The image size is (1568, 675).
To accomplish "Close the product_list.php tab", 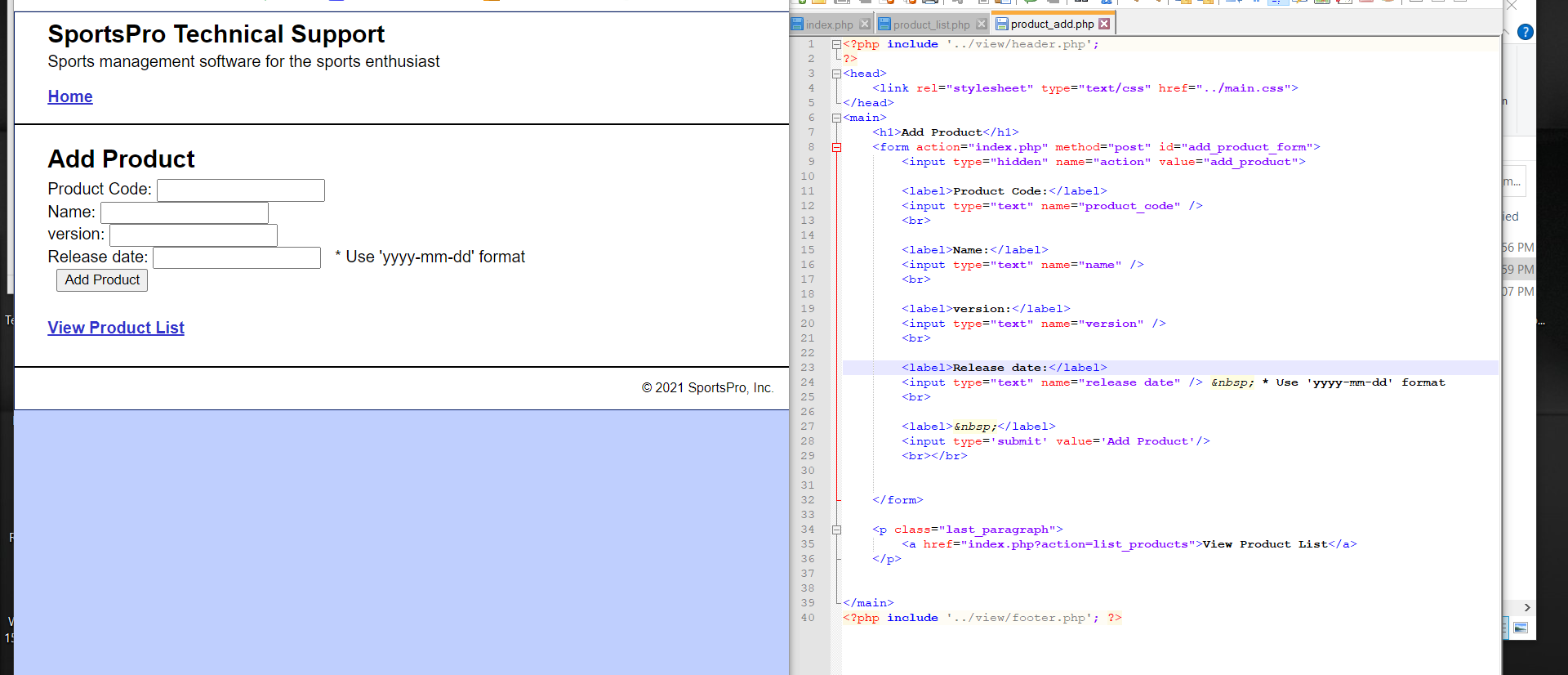I will (982, 25).
